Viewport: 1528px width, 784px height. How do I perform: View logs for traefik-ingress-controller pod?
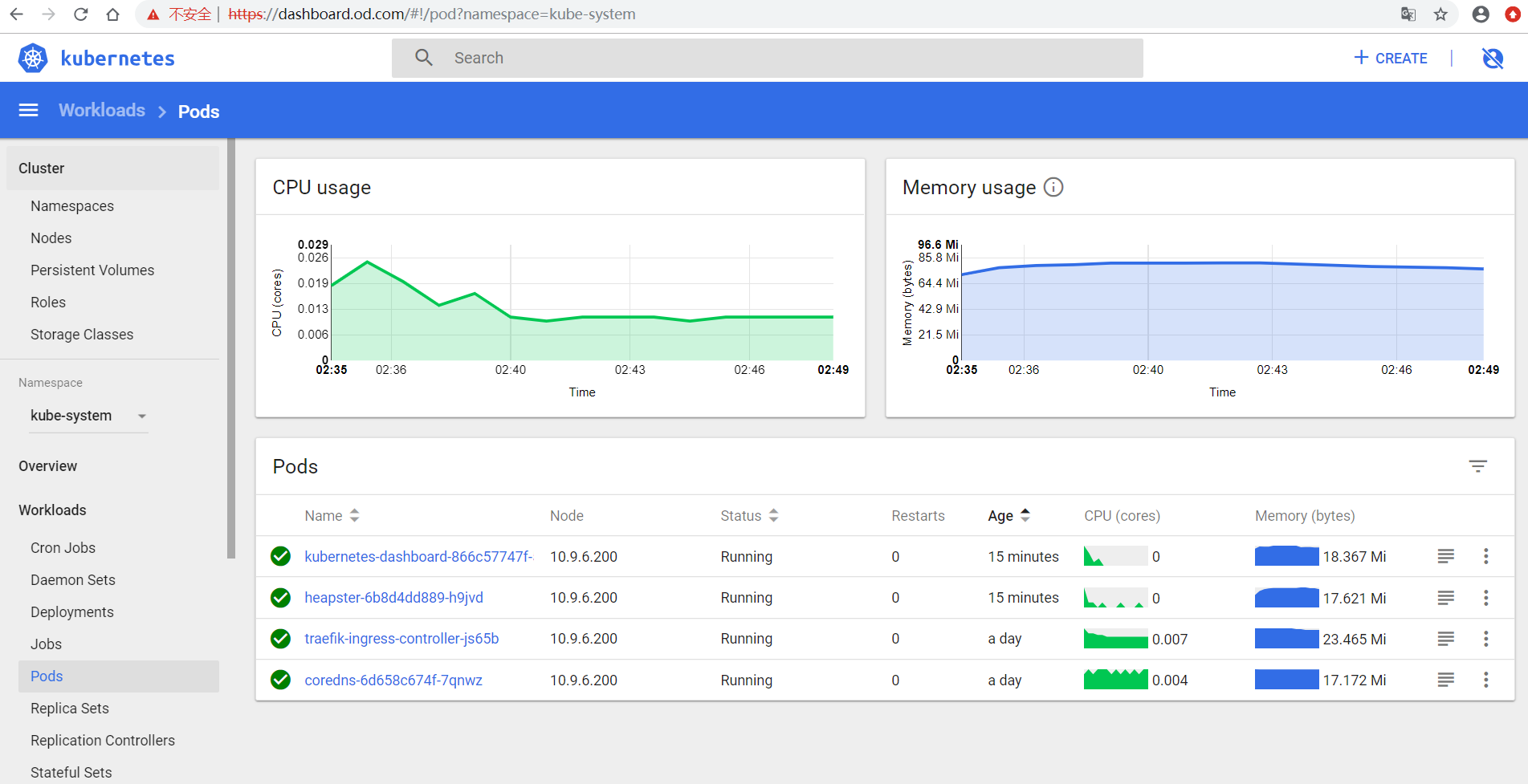point(1445,639)
